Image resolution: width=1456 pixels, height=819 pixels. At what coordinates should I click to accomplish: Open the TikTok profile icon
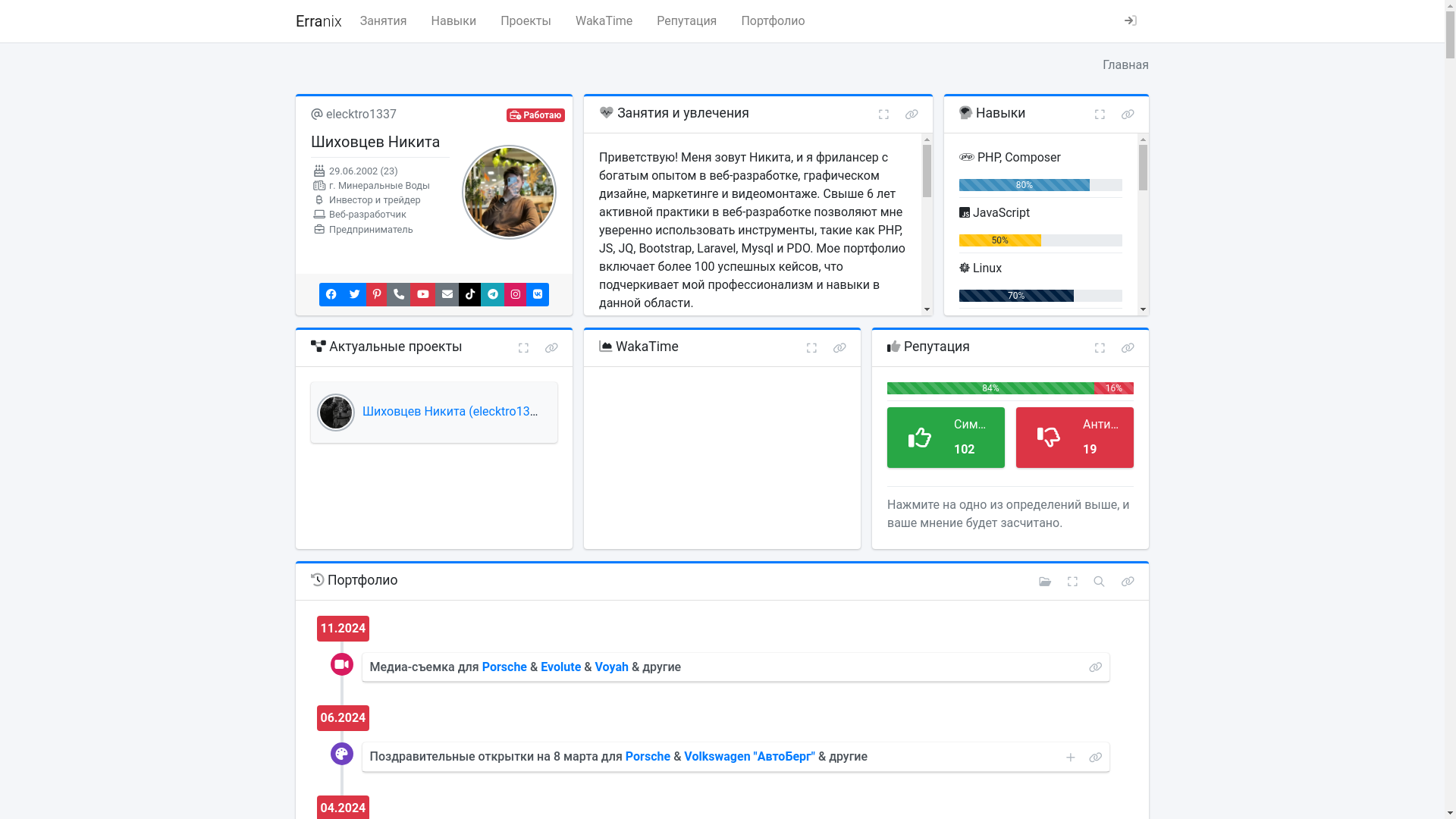click(x=470, y=294)
